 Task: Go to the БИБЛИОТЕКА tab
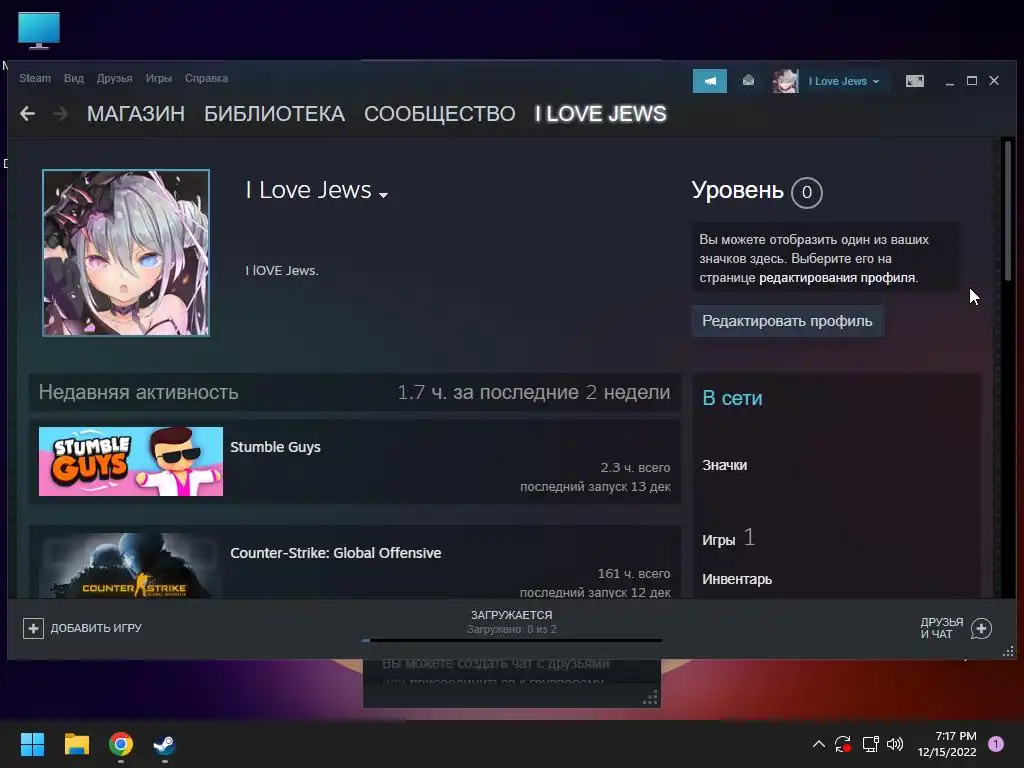274,114
